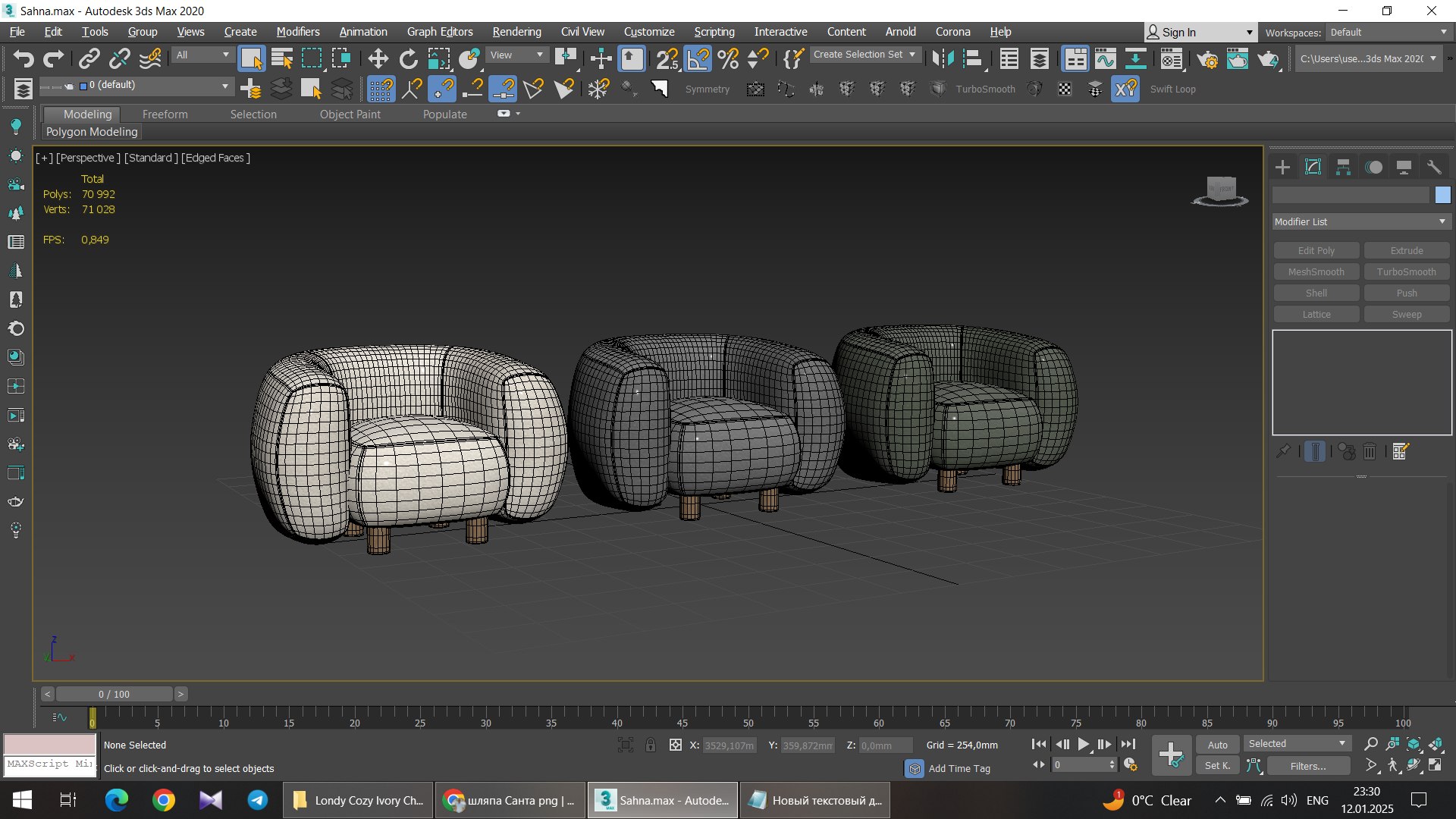
Task: Click the Redo arrow icon
Action: [54, 58]
